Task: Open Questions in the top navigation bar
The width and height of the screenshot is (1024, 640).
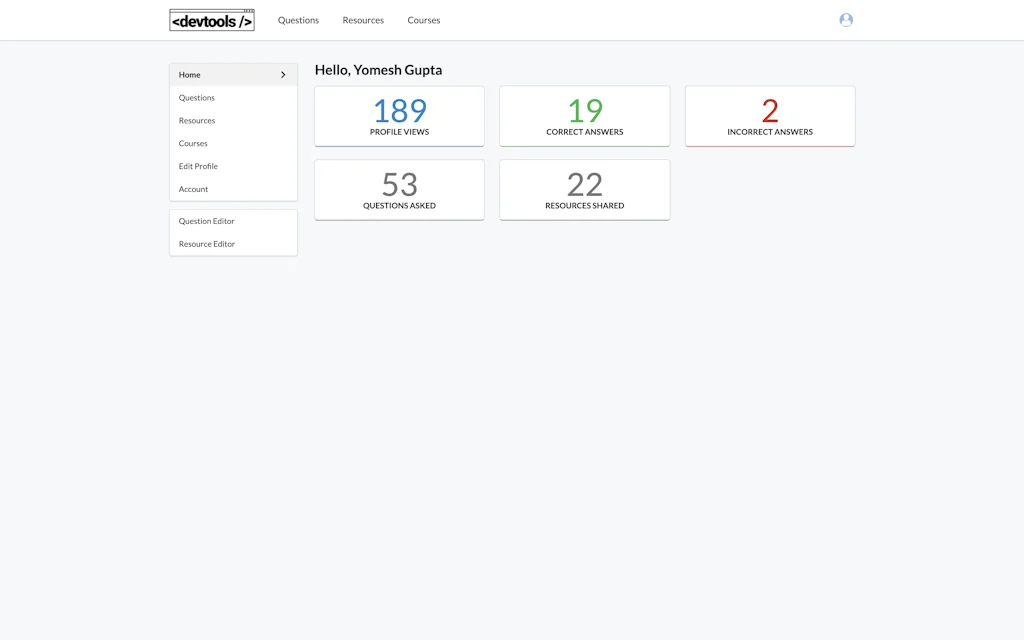Action: (x=298, y=20)
